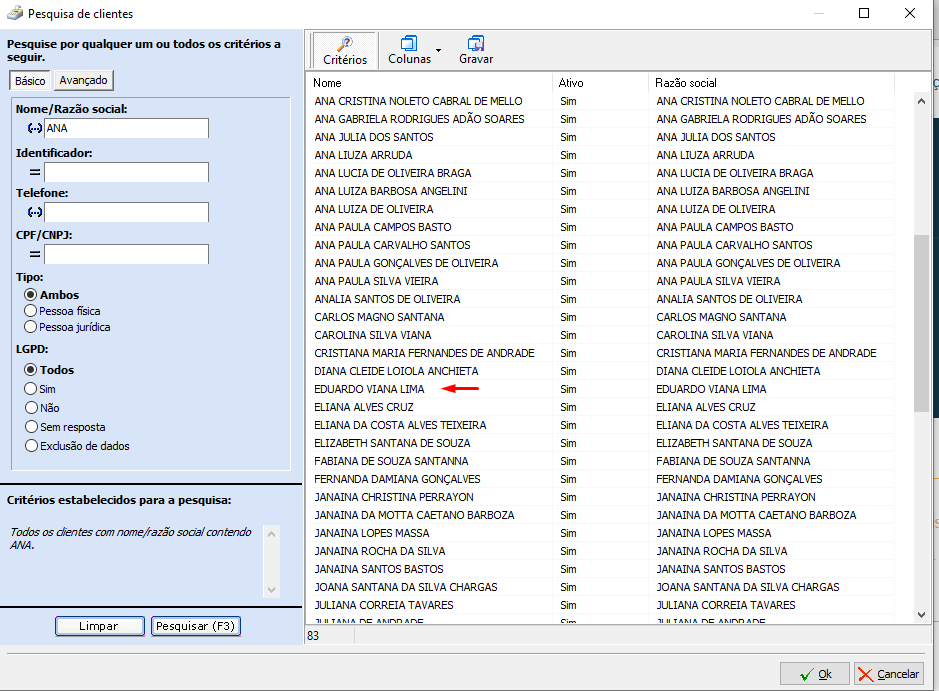Image resolution: width=939 pixels, height=691 pixels.
Task: Click the CPF/CNPJ input field
Action: [126, 254]
